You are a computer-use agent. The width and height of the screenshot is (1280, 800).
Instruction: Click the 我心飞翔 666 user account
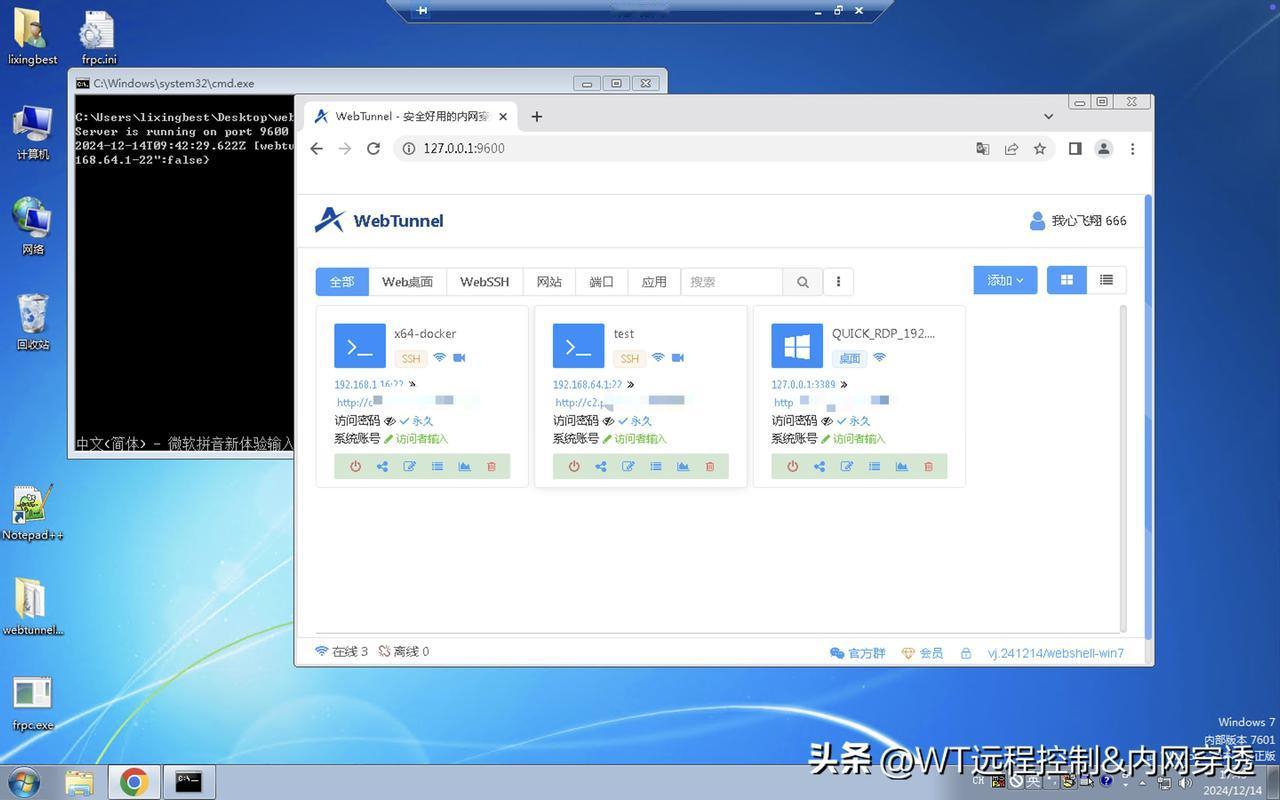[x=1078, y=221]
